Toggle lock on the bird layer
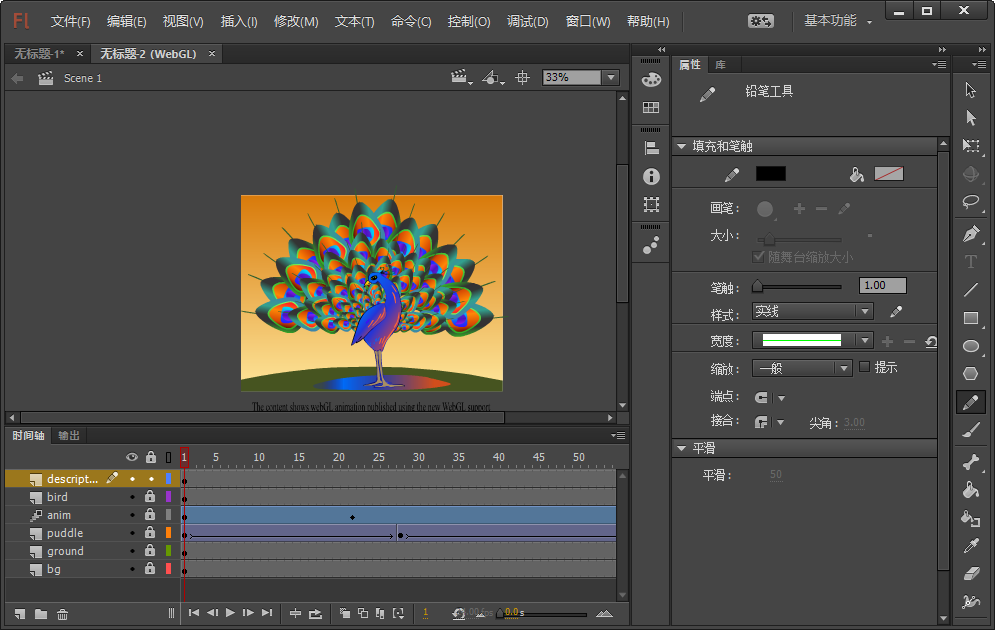 click(150, 496)
